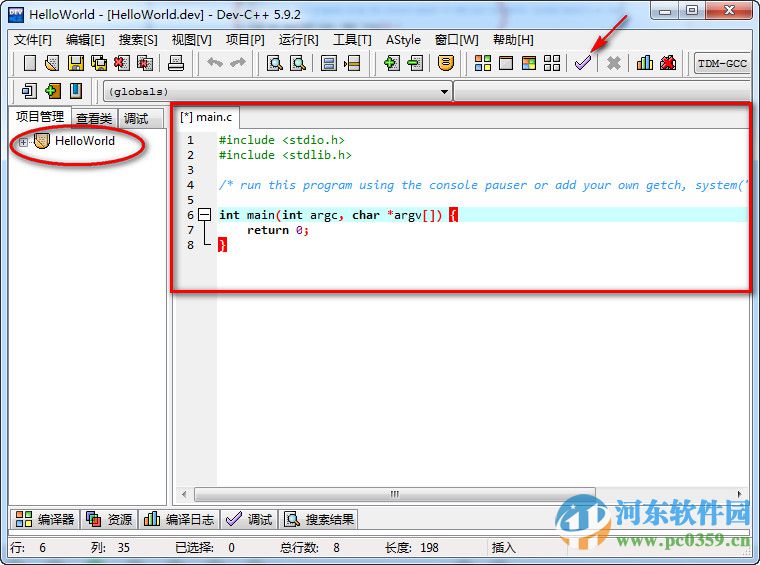
Task: Click the Add to project icon
Action: point(392,63)
